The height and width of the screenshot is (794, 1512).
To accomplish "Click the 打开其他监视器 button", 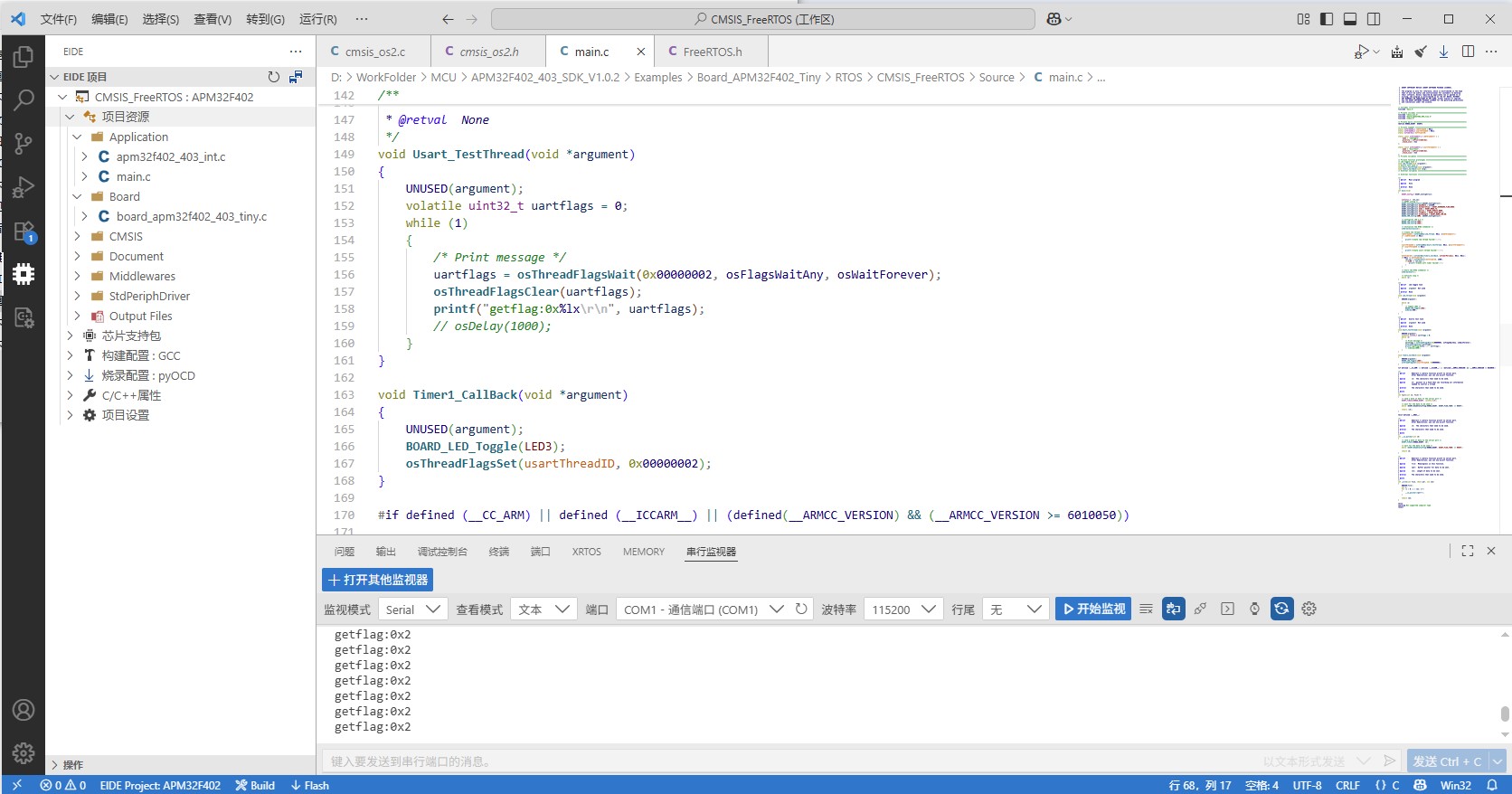I will [x=378, y=580].
